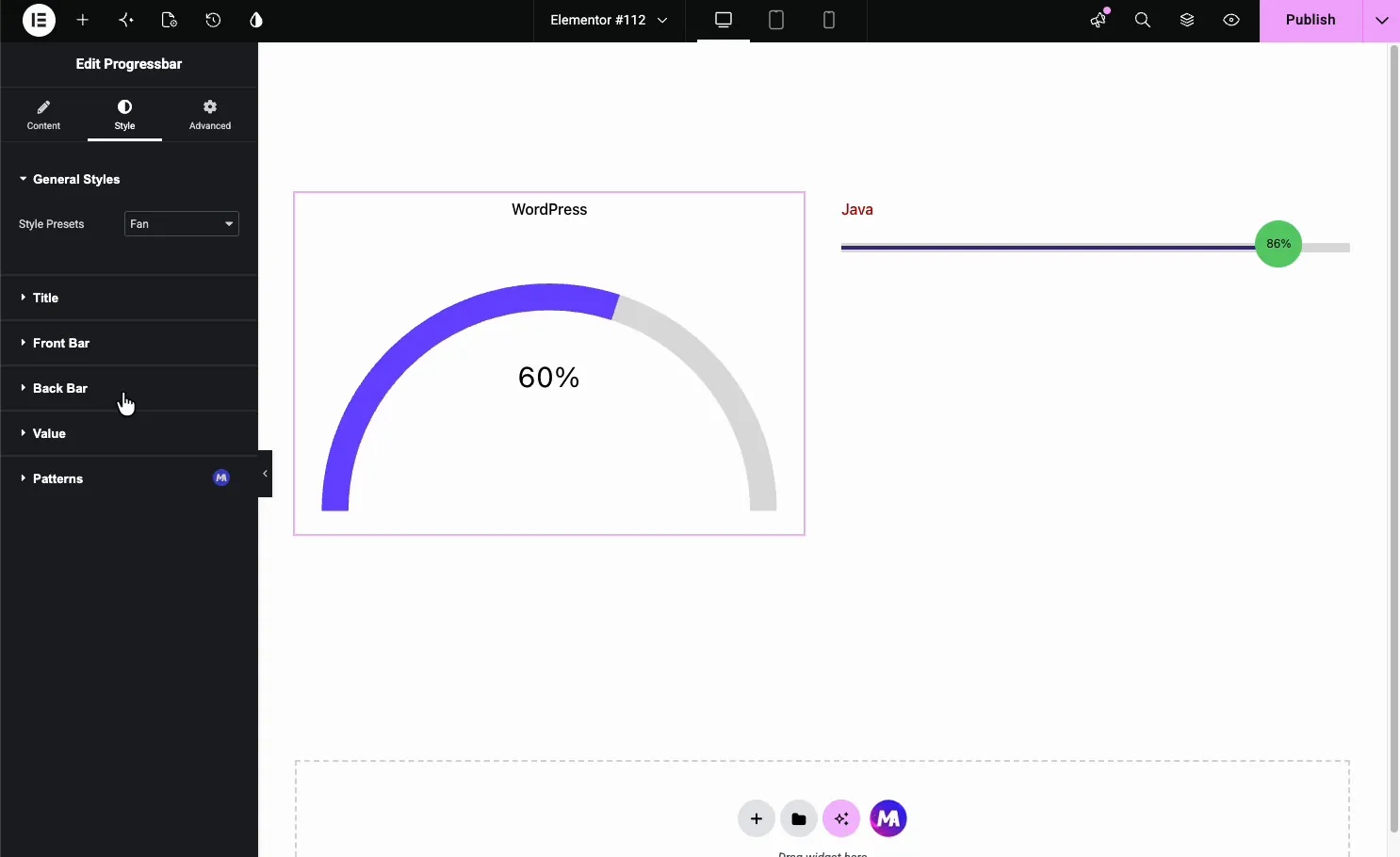1400x857 pixels.
Task: Add new section with plus button
Action: click(x=757, y=818)
